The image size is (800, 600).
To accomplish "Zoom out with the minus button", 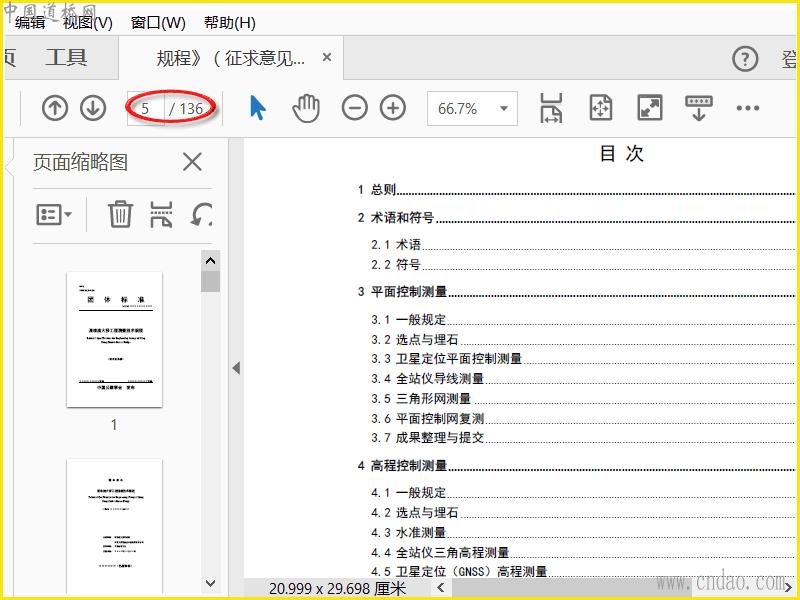I will (355, 108).
